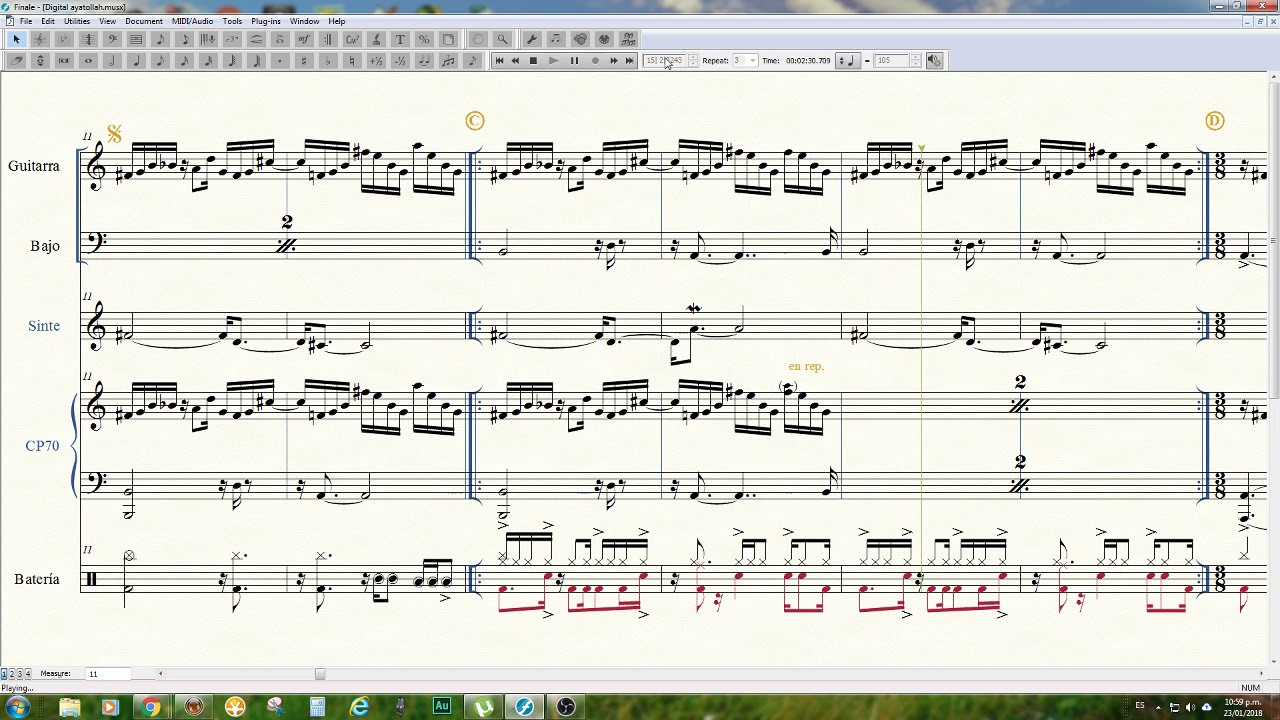Select the Repeat tool

328,39
